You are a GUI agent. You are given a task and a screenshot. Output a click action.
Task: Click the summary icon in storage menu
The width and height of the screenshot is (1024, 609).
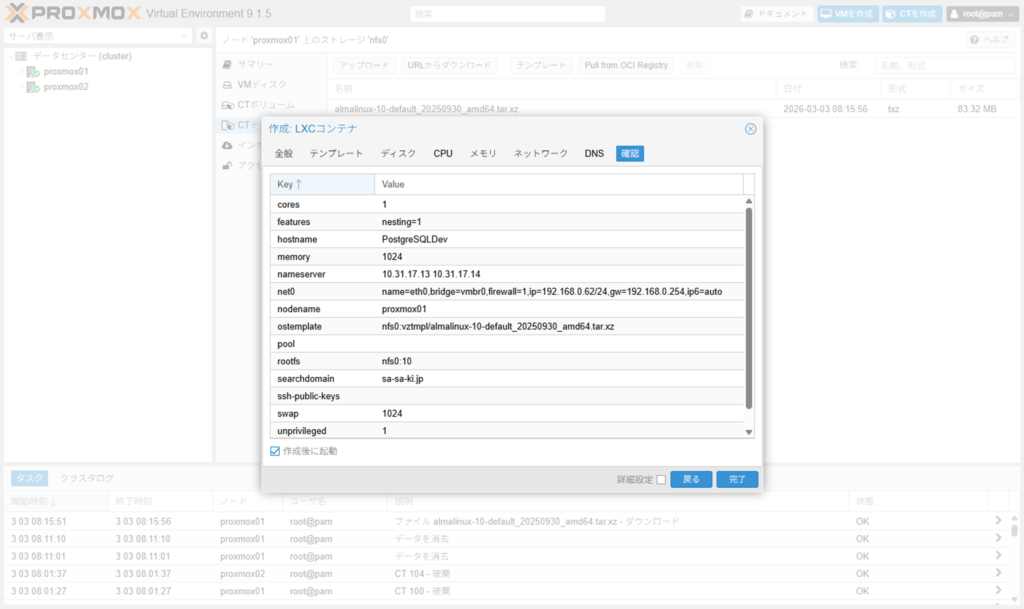pyautogui.click(x=227, y=64)
